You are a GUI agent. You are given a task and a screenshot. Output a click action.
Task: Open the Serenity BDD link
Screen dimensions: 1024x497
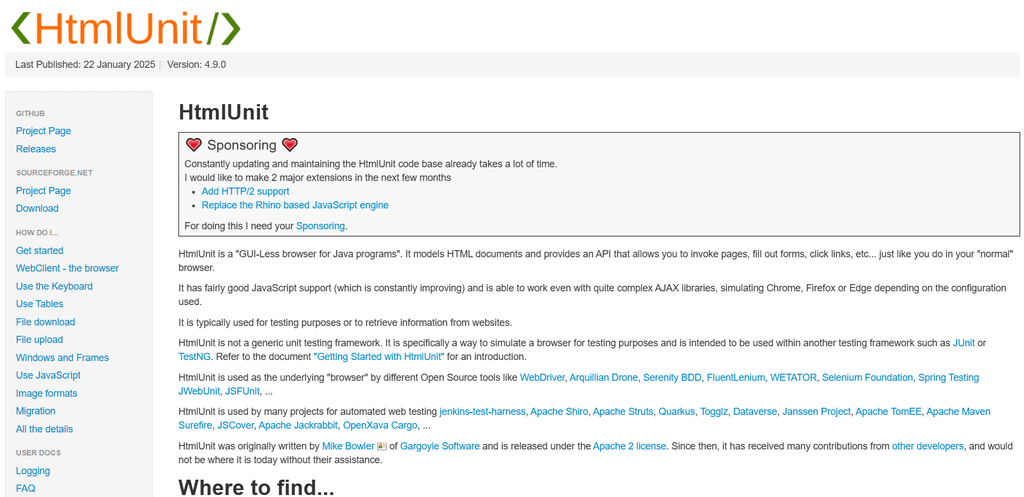coord(672,377)
